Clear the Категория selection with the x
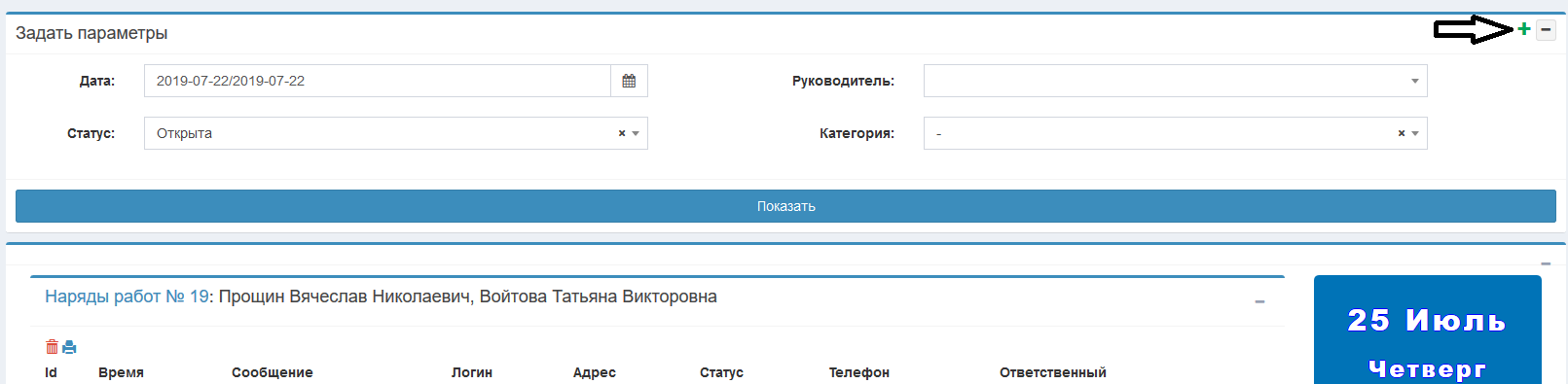This screenshot has width=1568, height=384. tap(1402, 133)
